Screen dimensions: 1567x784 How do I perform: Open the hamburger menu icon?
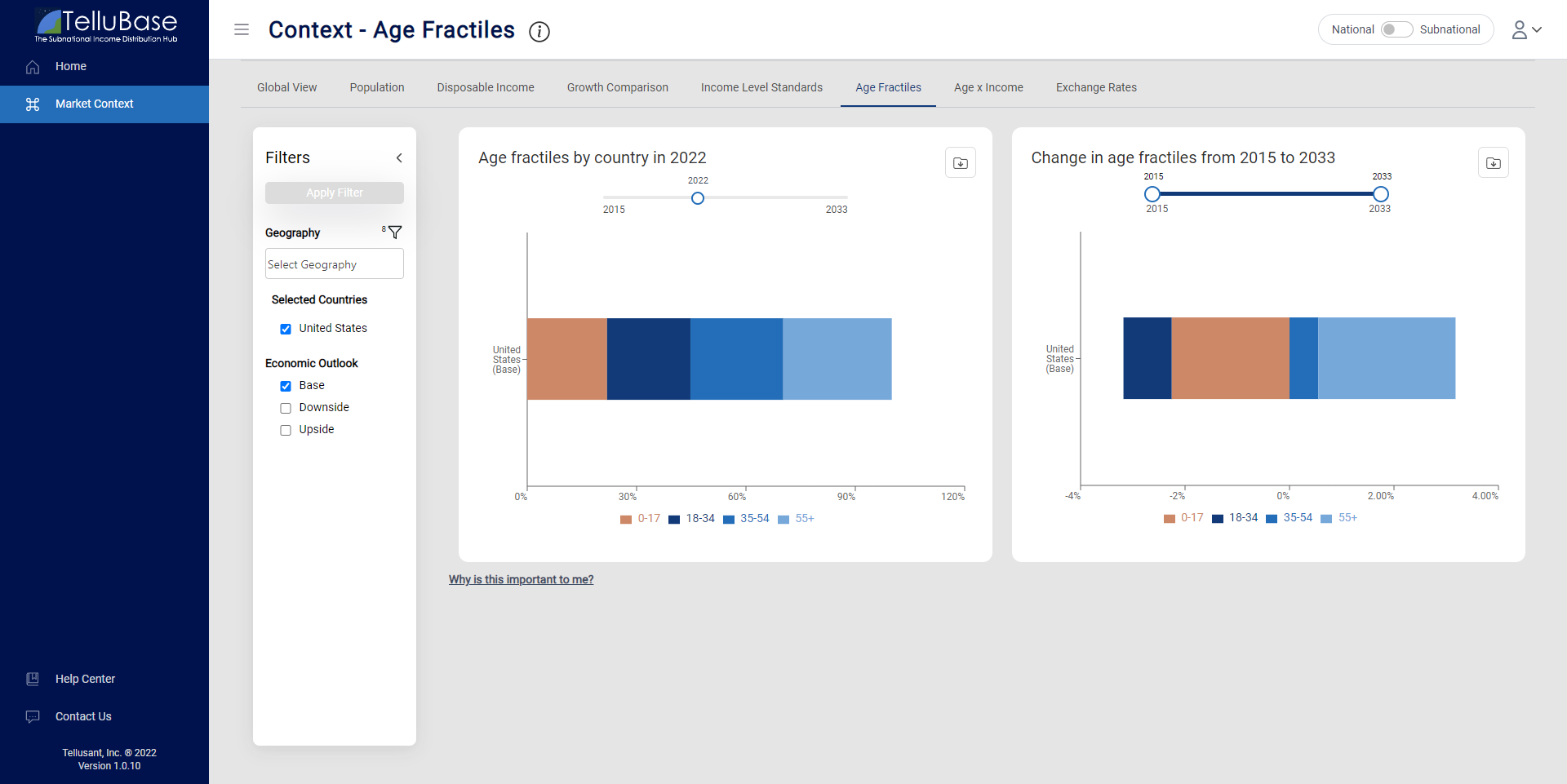[x=242, y=29]
